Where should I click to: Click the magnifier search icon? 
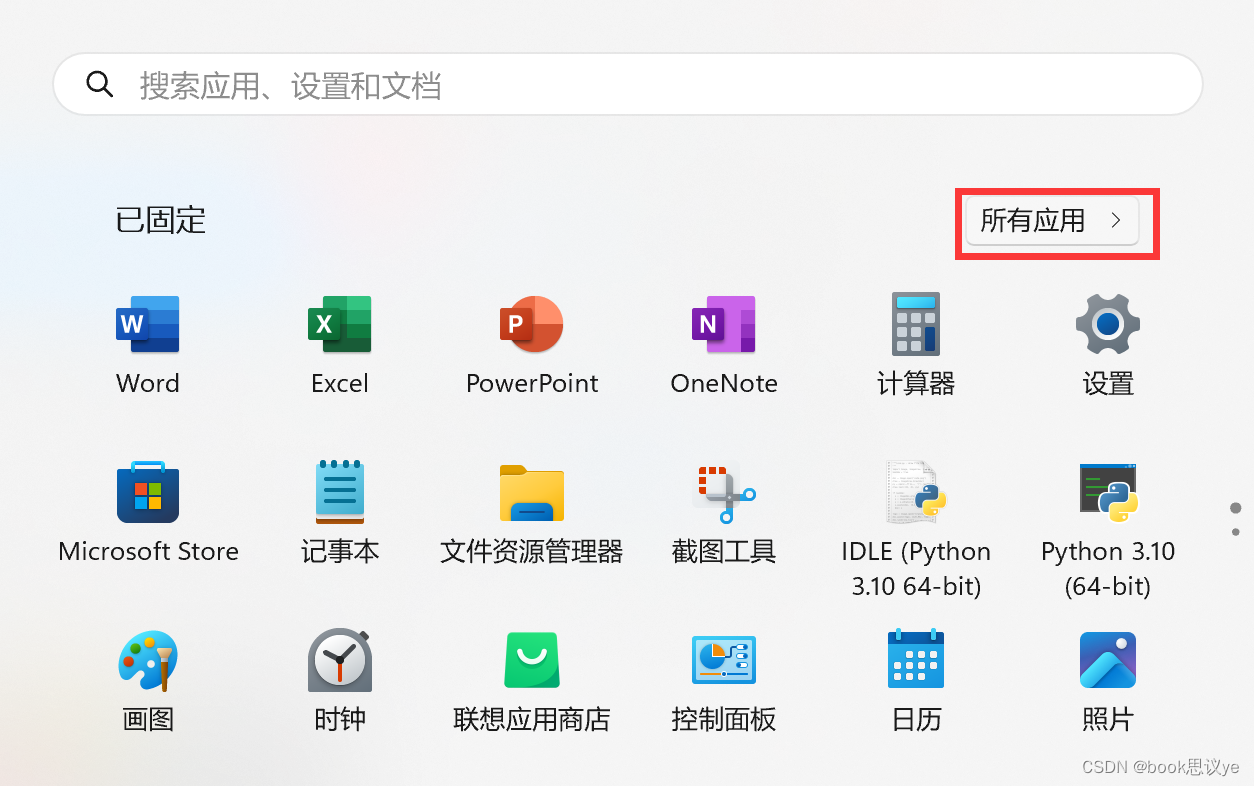(x=100, y=84)
